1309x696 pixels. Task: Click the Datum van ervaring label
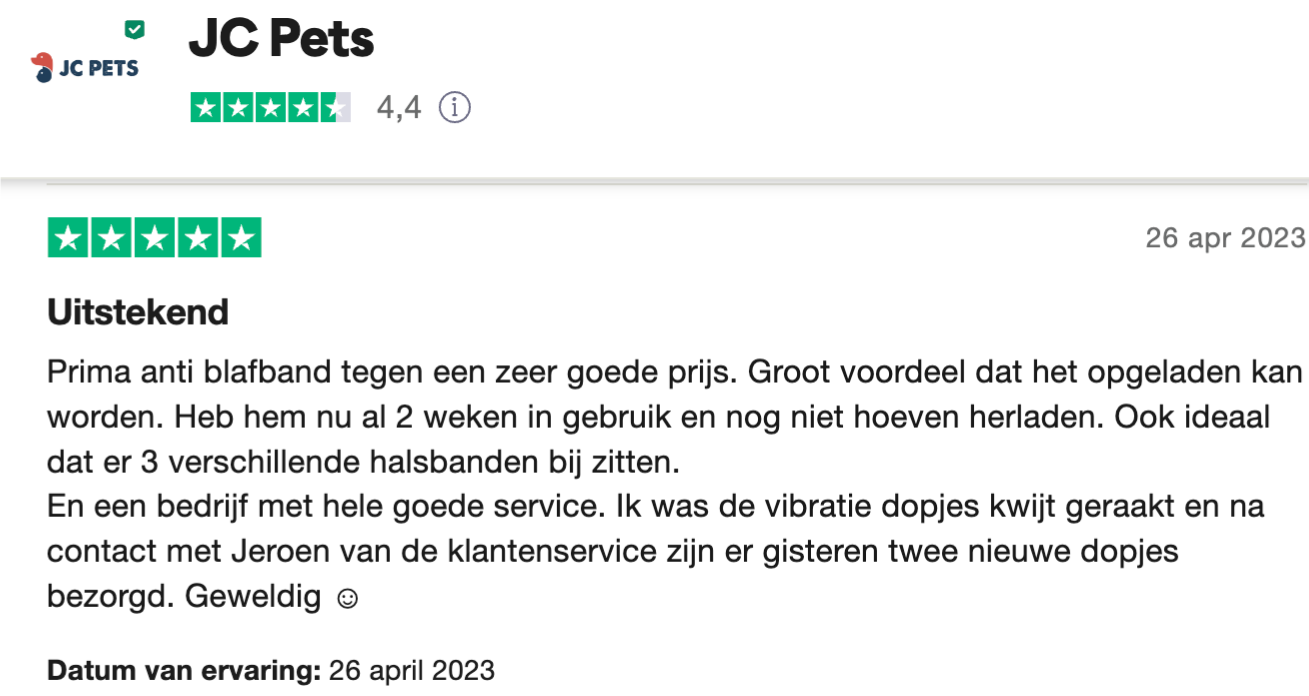pos(183,670)
